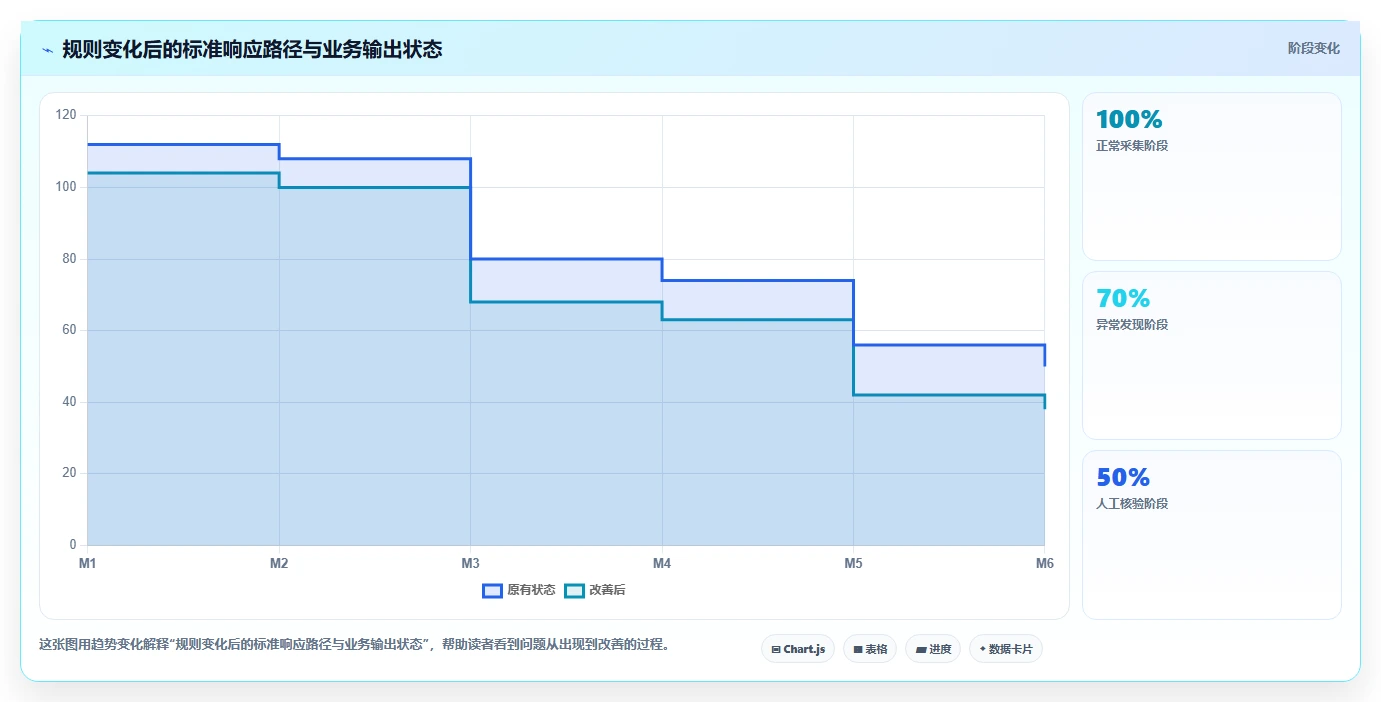Click the M2 axis label
This screenshot has width=1381, height=702.
tap(279, 564)
